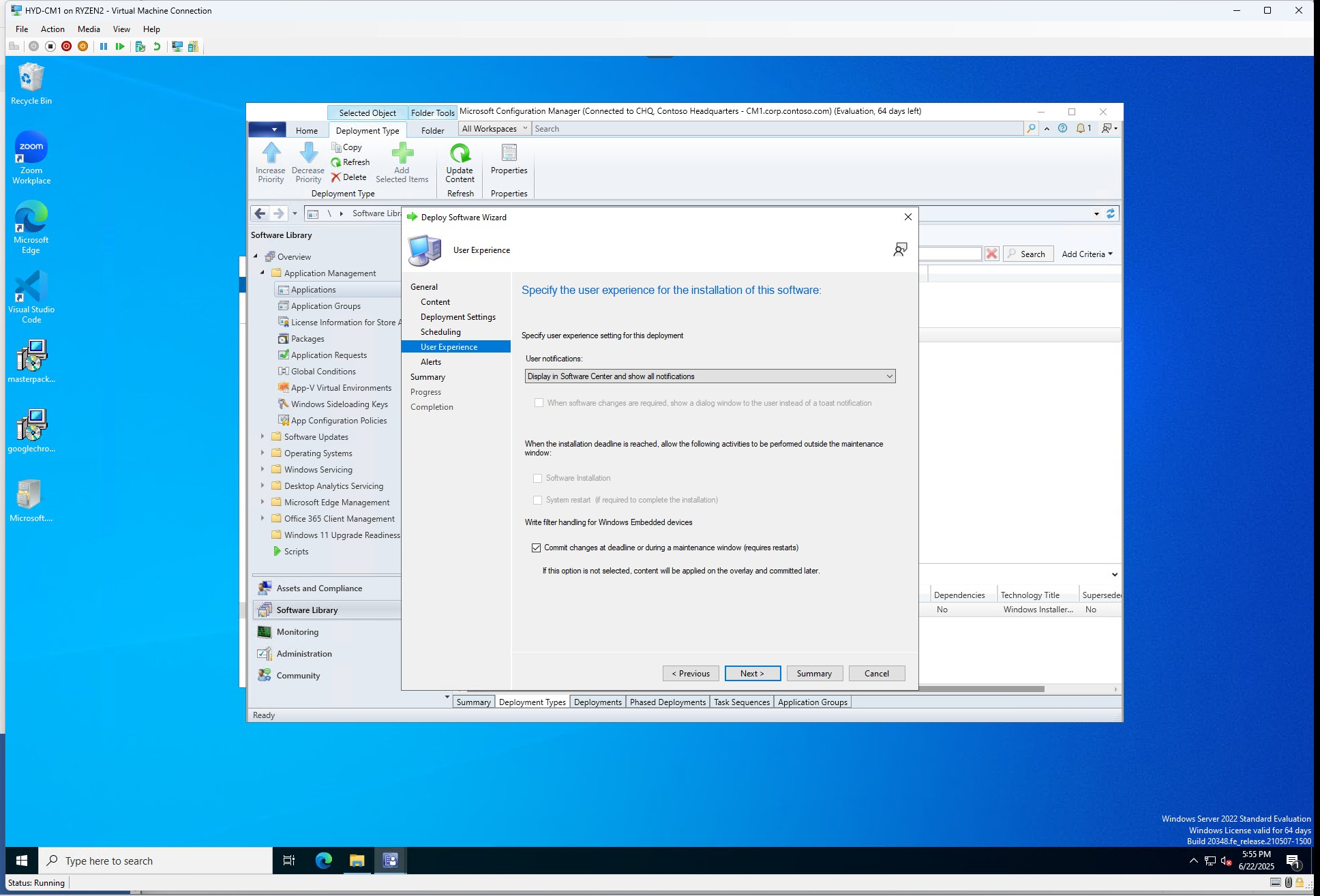The image size is (1320, 896).
Task: Open the Monitoring workspace
Action: pyautogui.click(x=297, y=632)
